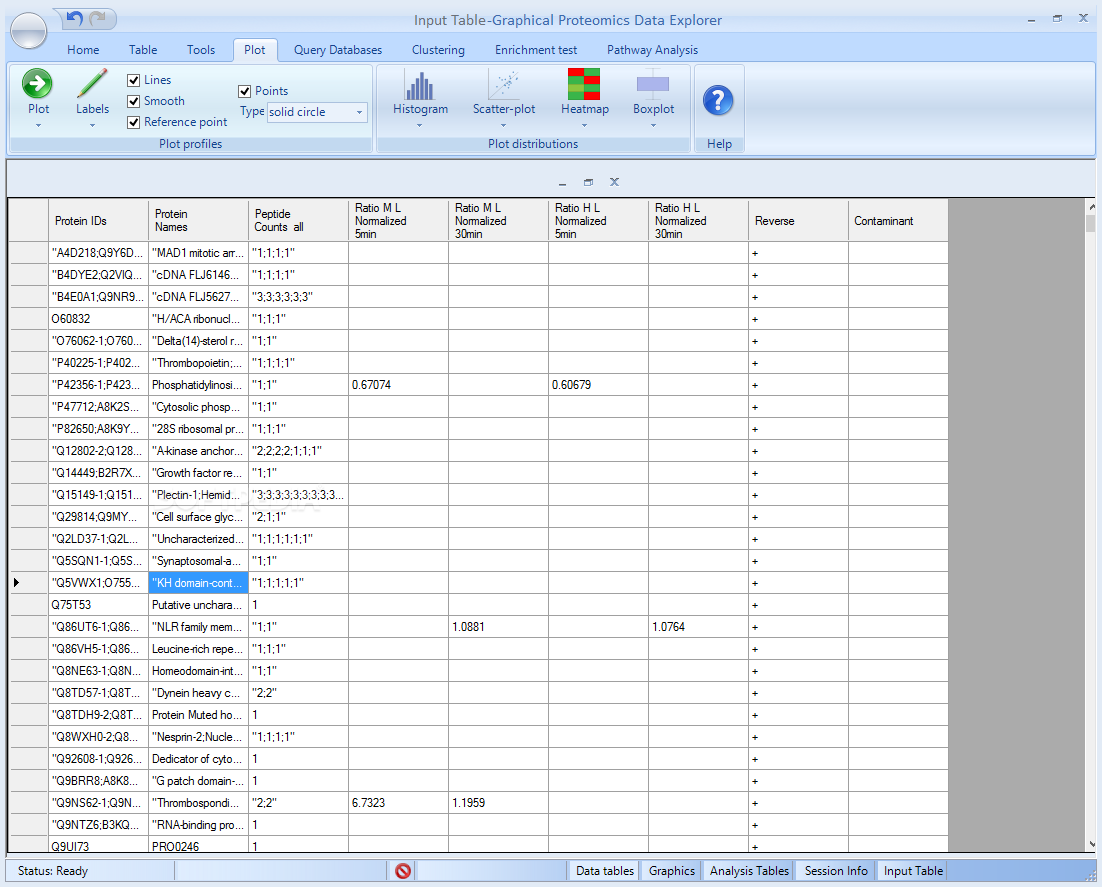This screenshot has width=1102, height=887.
Task: Open Help with the question mark icon
Action: tap(718, 101)
